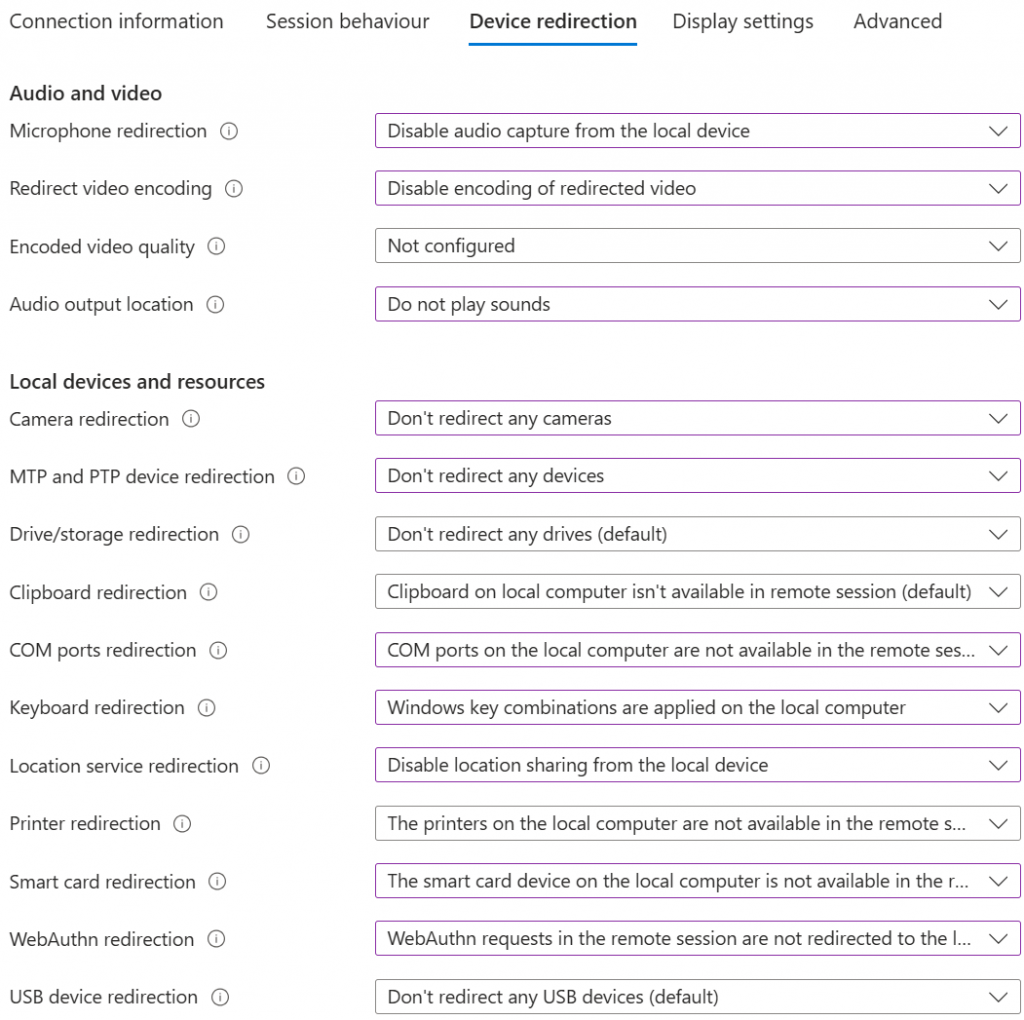Viewport: 1024px width, 1020px height.
Task: Click info icon beside Encoded video quality
Action: (x=216, y=247)
